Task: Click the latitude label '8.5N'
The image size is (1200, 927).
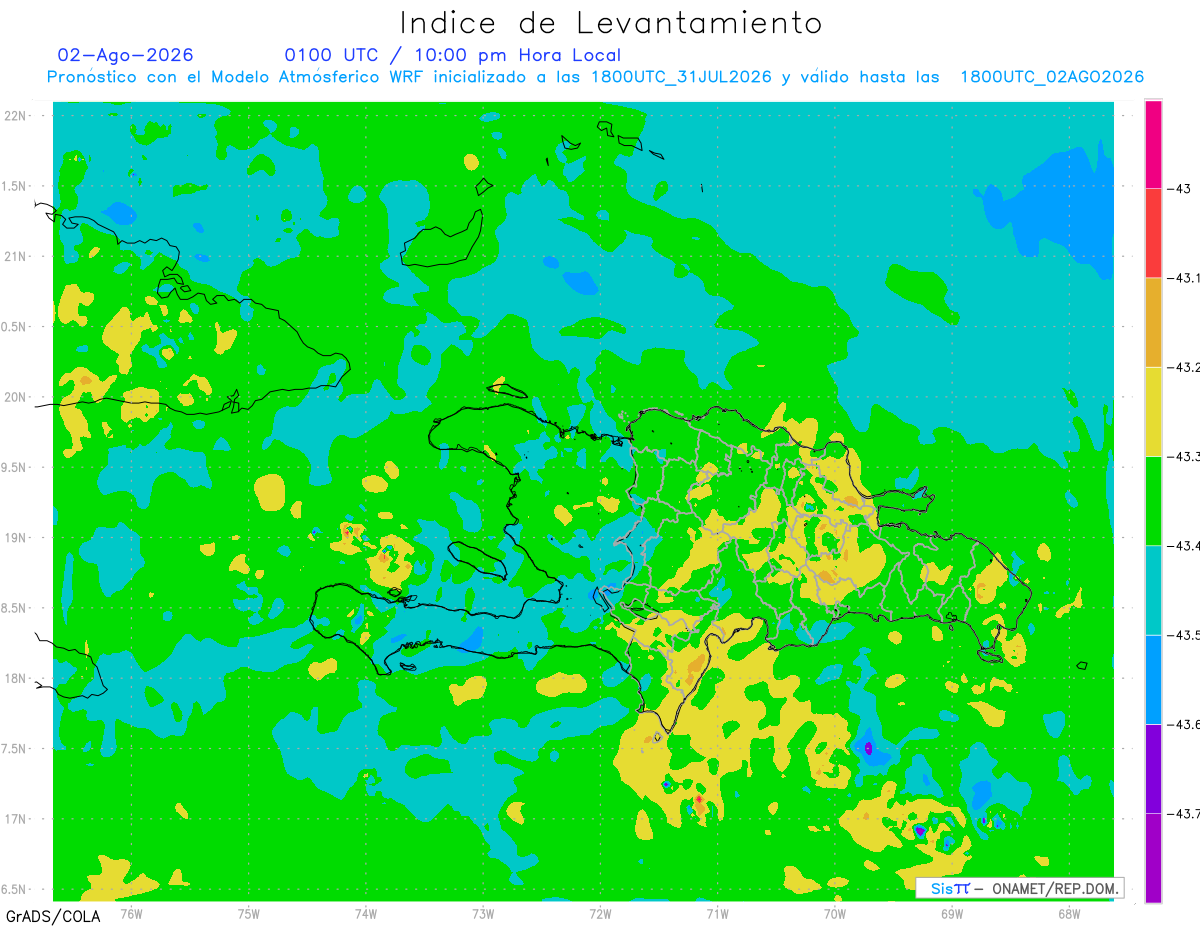Action: click(15, 608)
